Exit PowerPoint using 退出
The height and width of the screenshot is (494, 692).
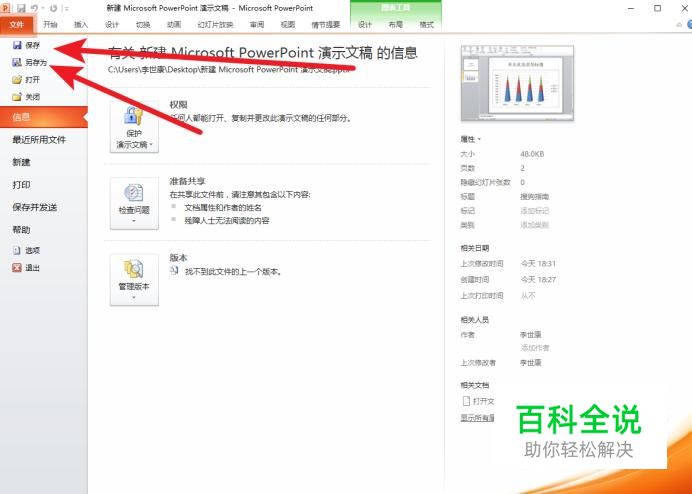26,268
